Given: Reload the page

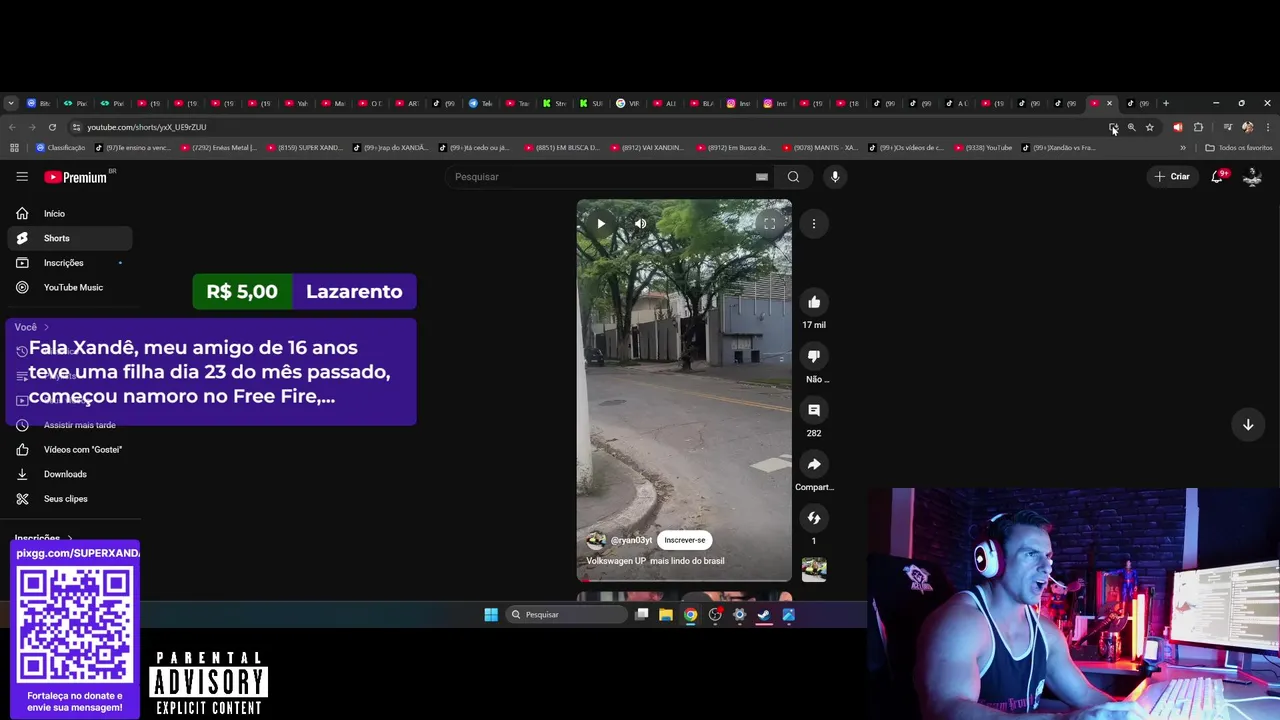Looking at the screenshot, I should pyautogui.click(x=52, y=127).
